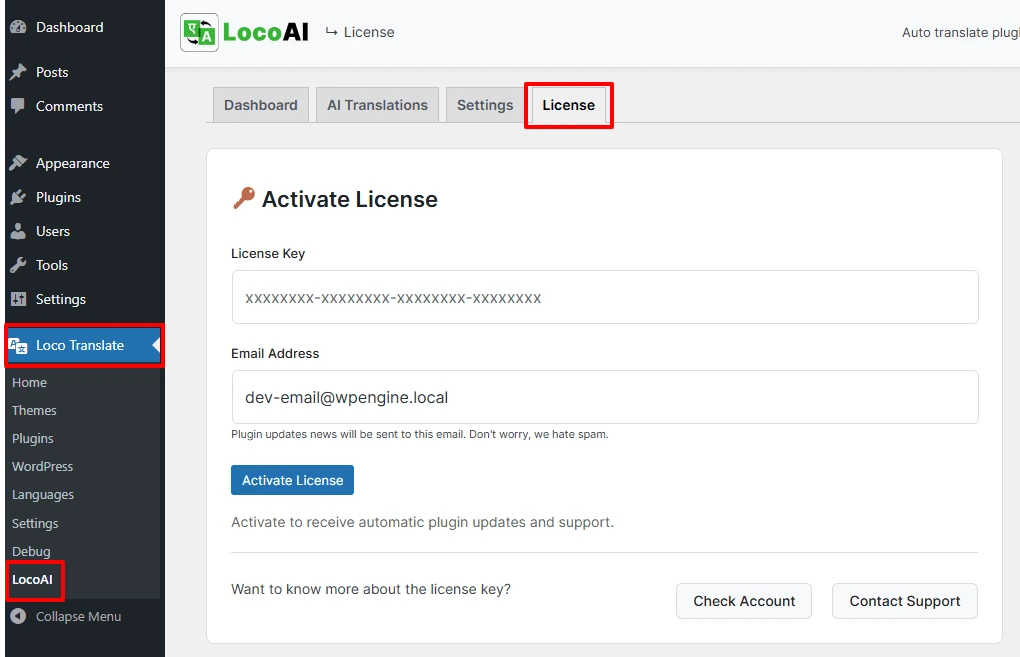The image size is (1020, 657).
Task: Click the 'License' breadcrumb text in header
Action: tap(369, 32)
